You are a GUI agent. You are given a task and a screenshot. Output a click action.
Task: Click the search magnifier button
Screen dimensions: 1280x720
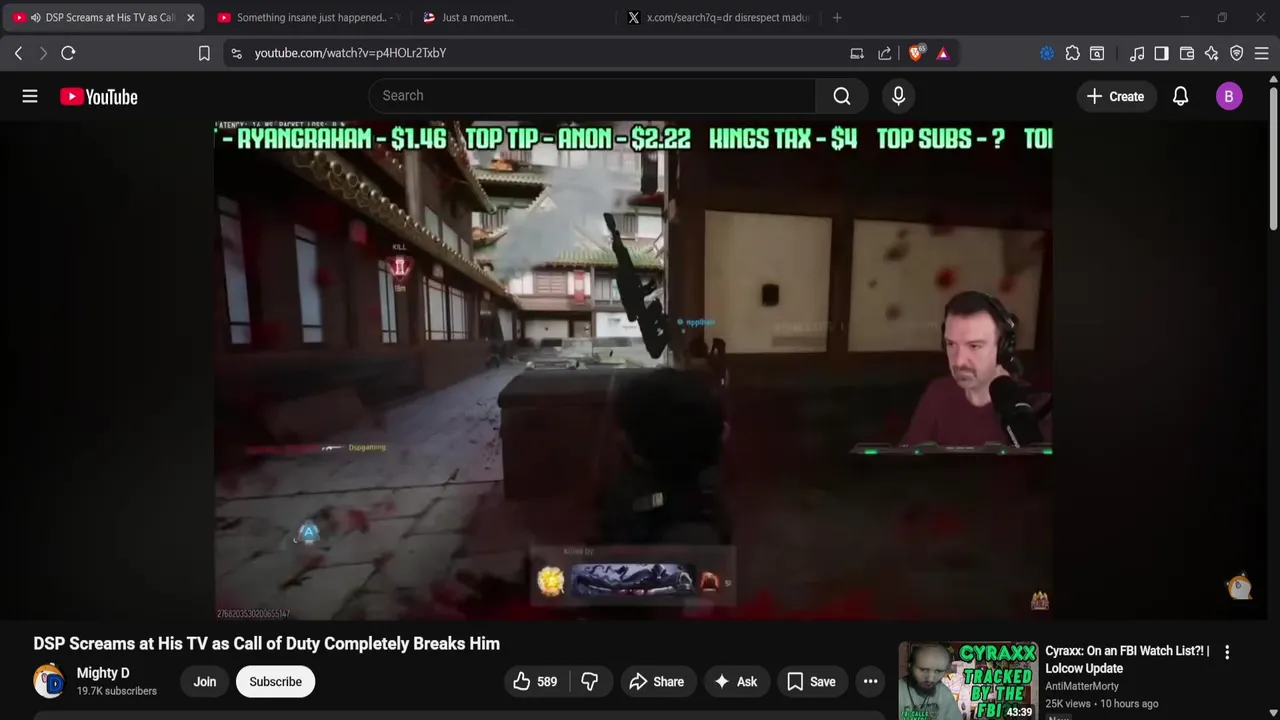[x=842, y=96]
